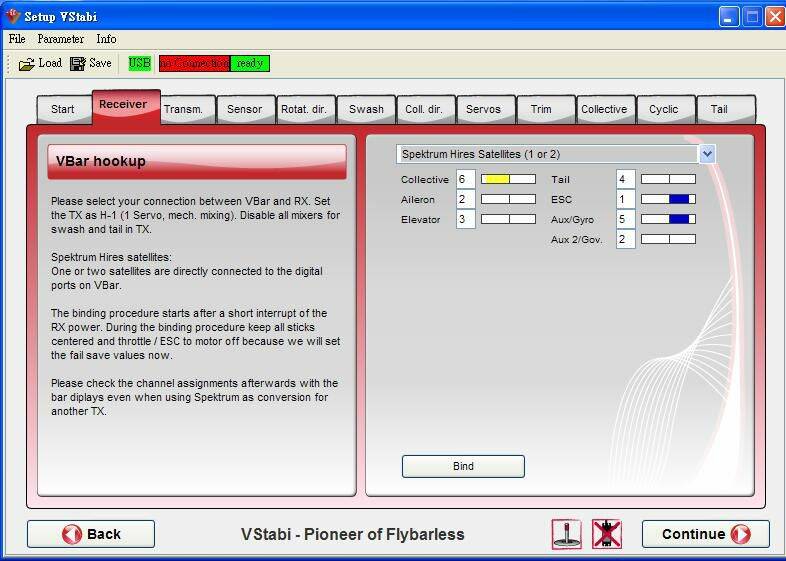Click the Tail channel number field
The image size is (786, 561).
coord(626,179)
